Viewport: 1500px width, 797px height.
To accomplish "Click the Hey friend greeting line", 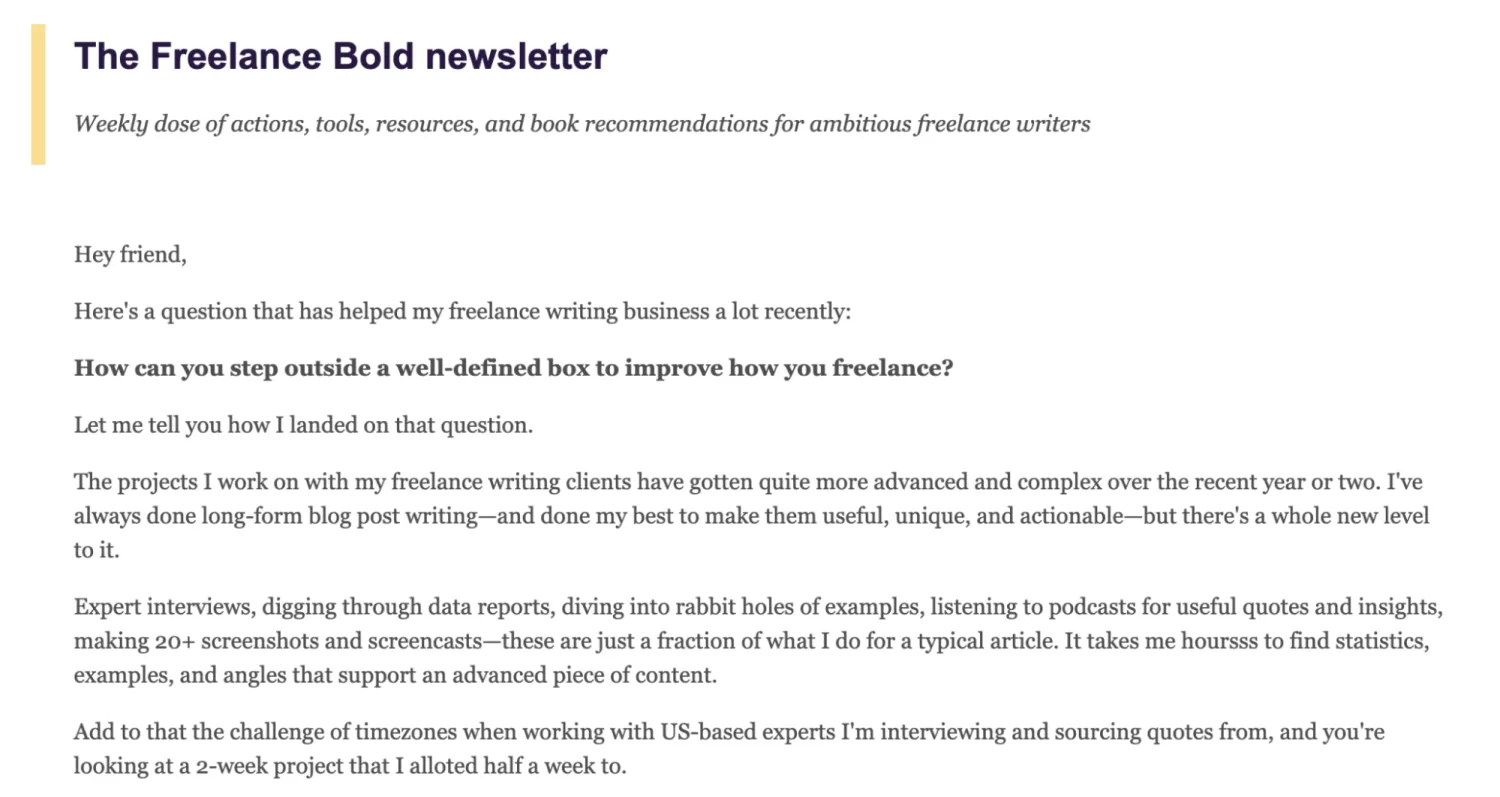I will tap(130, 255).
